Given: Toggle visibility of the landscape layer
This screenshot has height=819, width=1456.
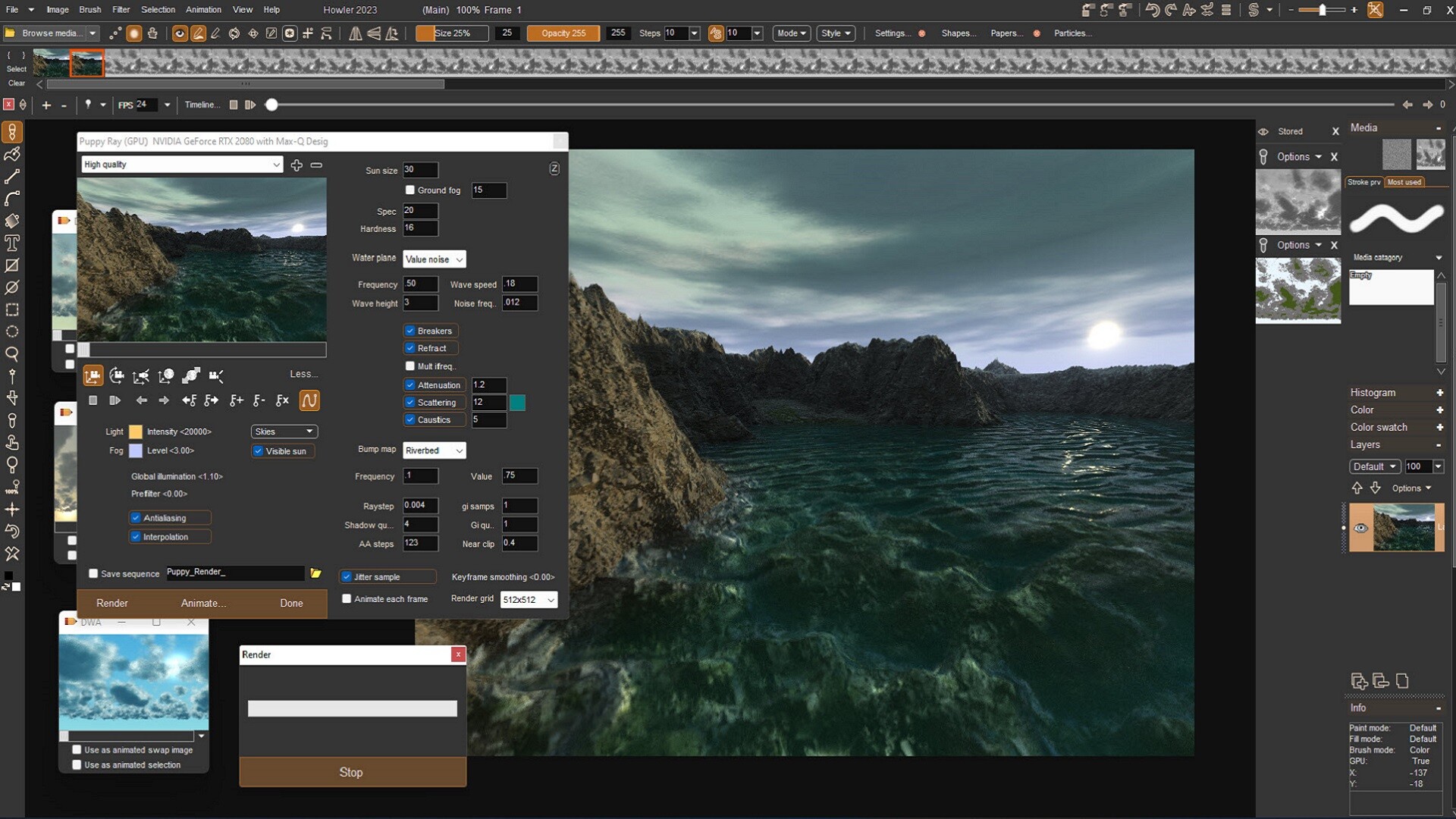Looking at the screenshot, I should click(x=1361, y=529).
